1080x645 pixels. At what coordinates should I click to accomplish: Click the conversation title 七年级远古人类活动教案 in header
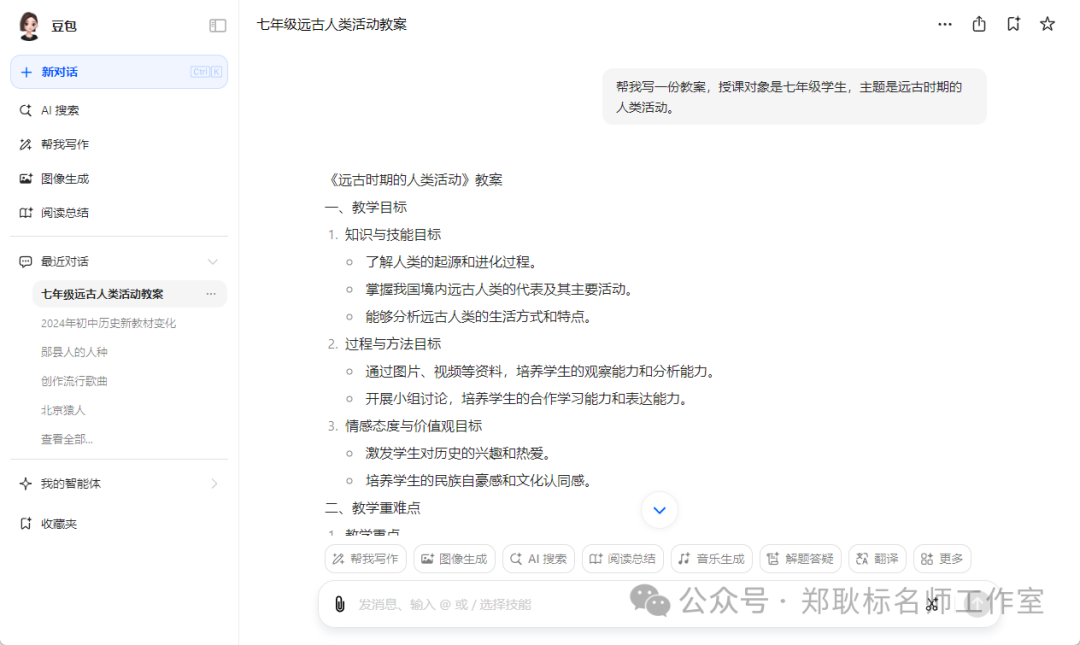[x=332, y=24]
